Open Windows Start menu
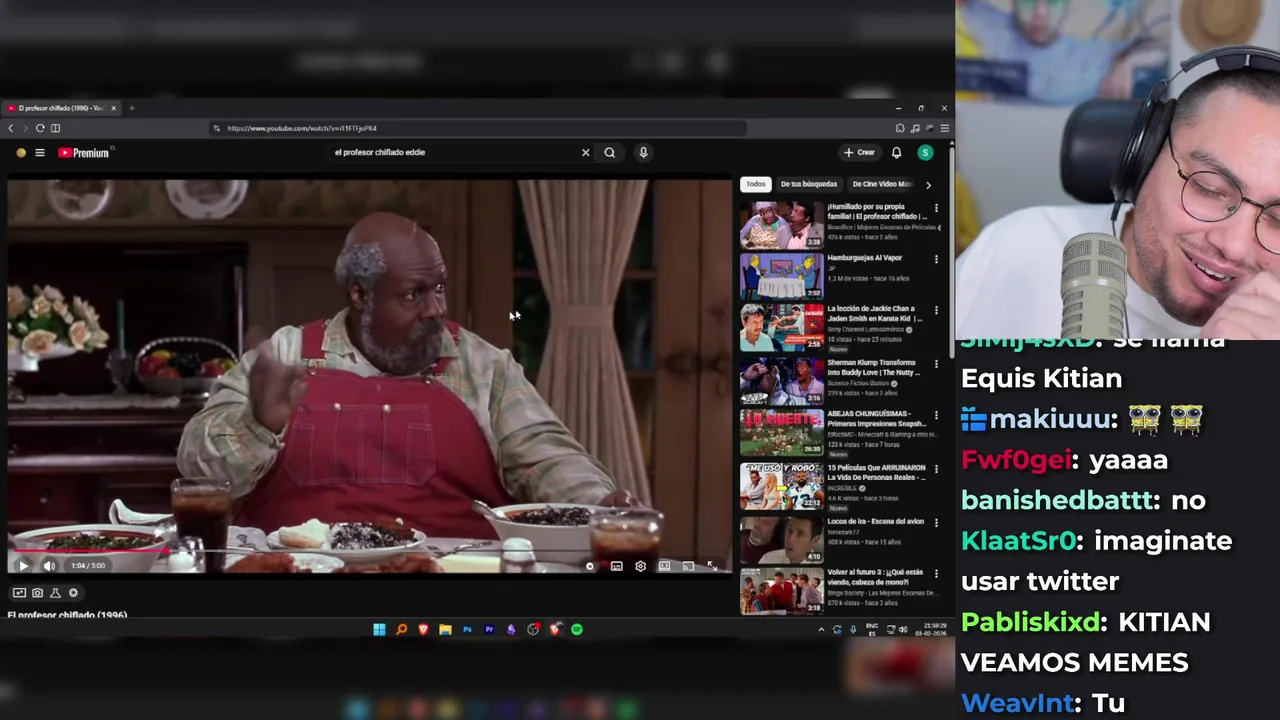1280x720 pixels. coord(379,629)
